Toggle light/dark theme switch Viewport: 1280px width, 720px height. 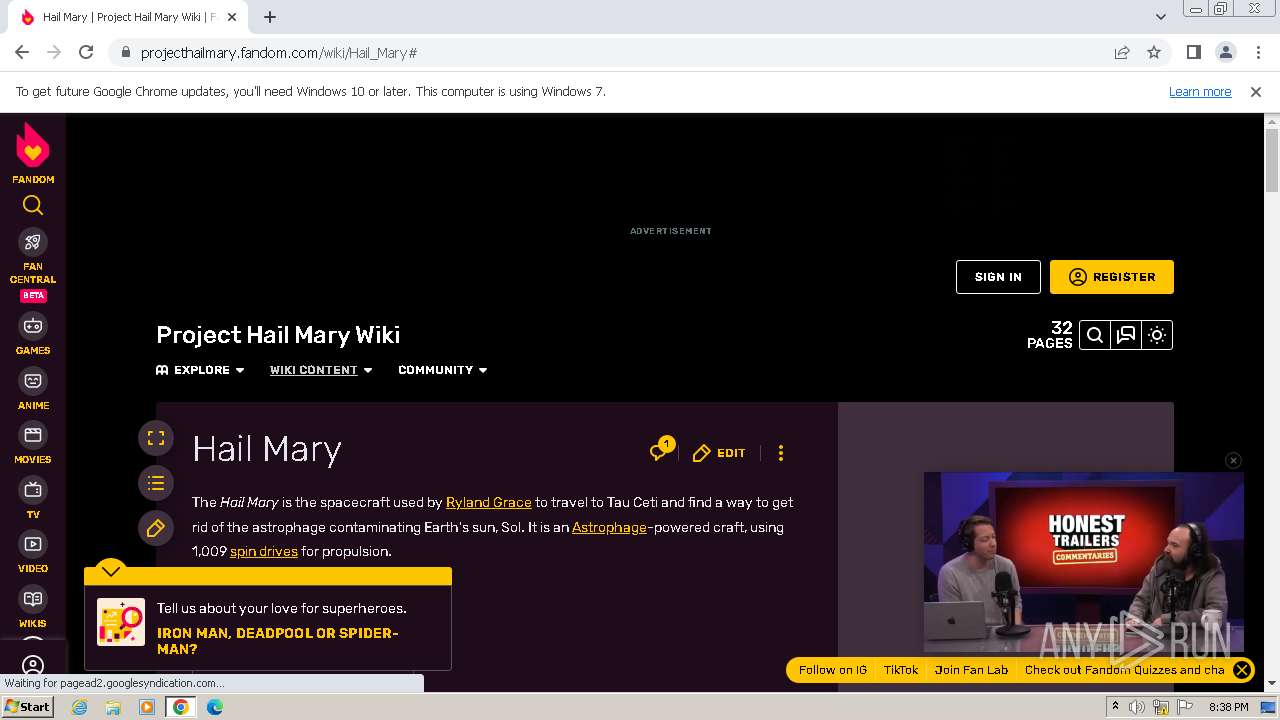click(x=1157, y=335)
